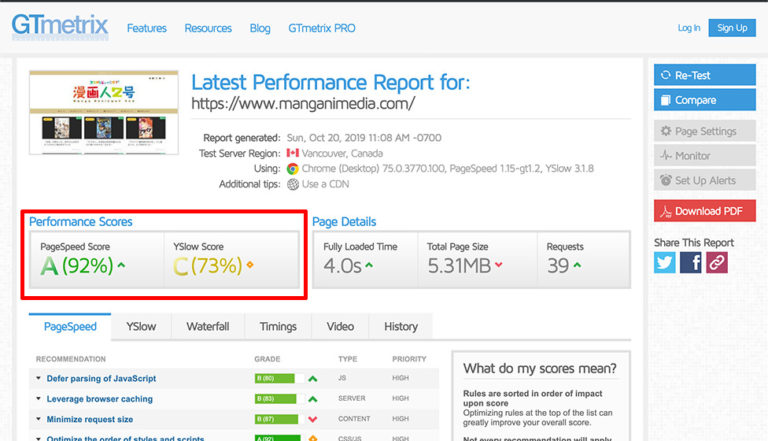Image resolution: width=768 pixels, height=441 pixels.
Task: Click Defer parsing of JavaScript link
Action: coord(101,378)
